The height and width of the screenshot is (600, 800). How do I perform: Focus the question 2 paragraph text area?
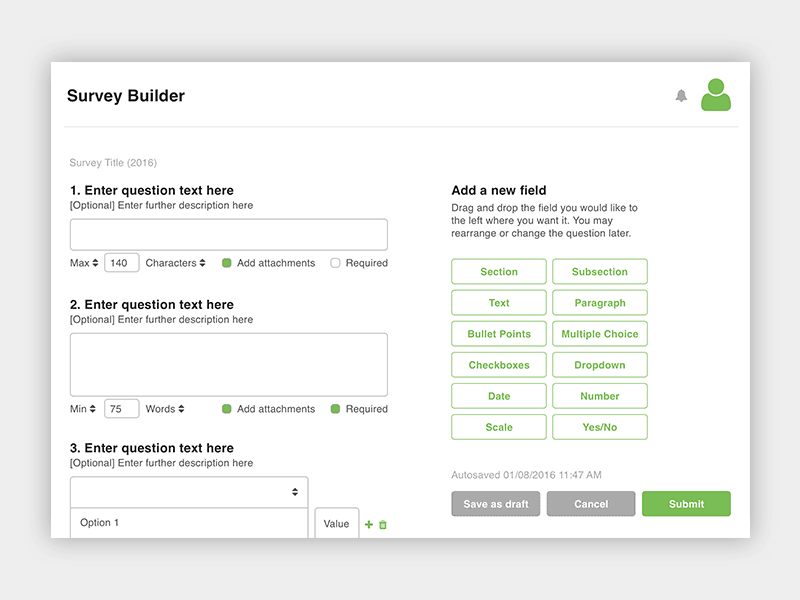coord(229,365)
